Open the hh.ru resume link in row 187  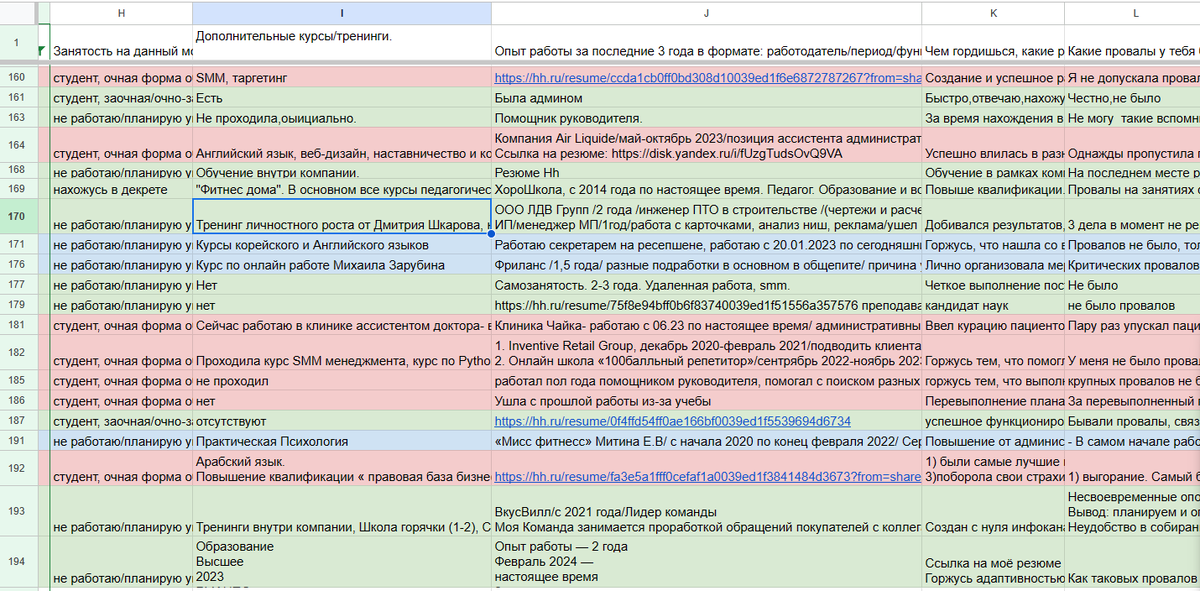(672, 422)
